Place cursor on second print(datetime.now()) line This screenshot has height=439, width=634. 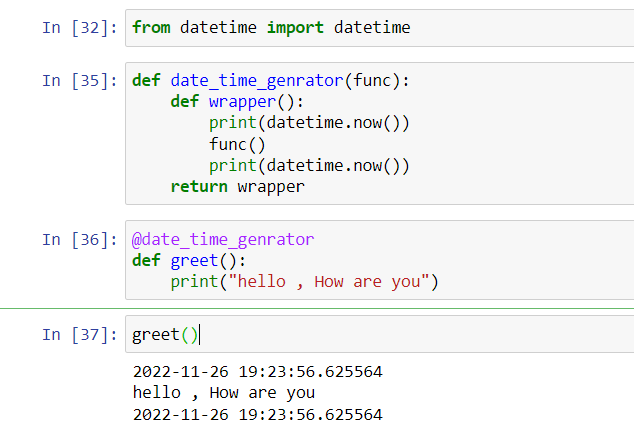309,166
